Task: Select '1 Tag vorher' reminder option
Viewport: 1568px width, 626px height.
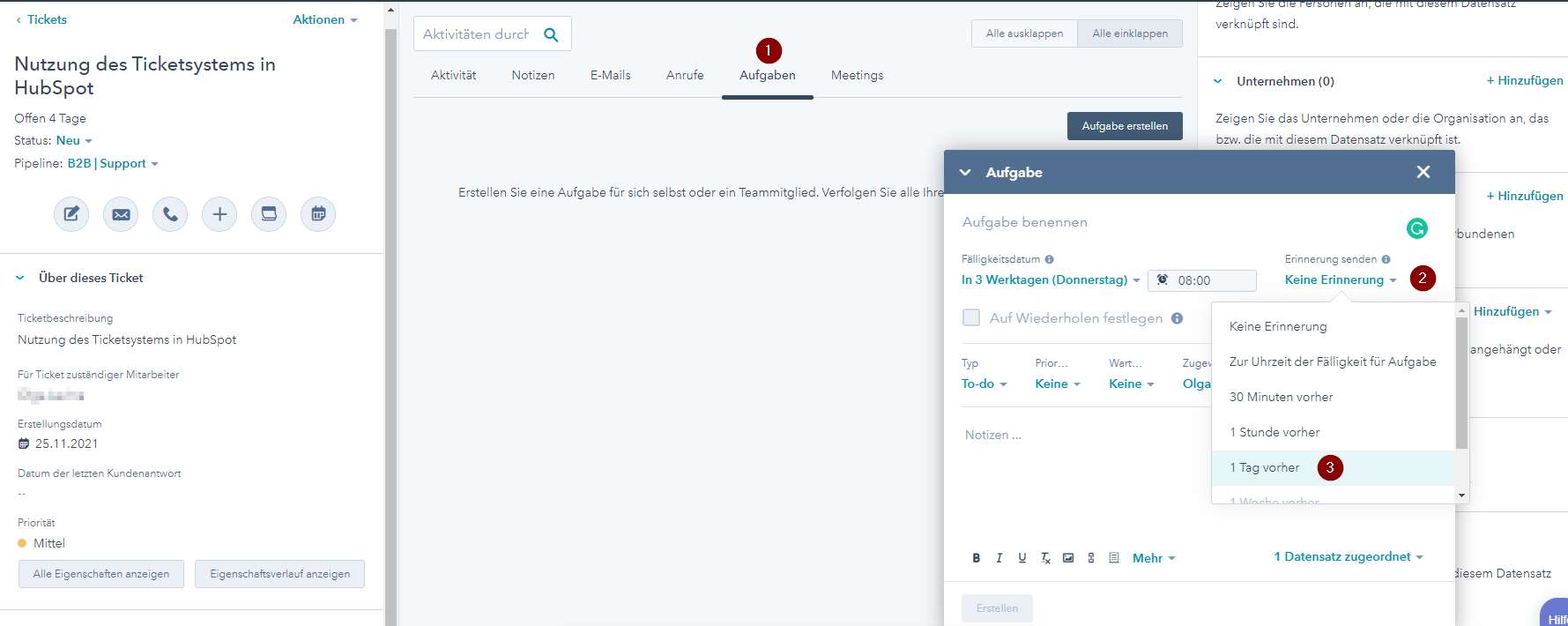Action: pyautogui.click(x=1265, y=468)
